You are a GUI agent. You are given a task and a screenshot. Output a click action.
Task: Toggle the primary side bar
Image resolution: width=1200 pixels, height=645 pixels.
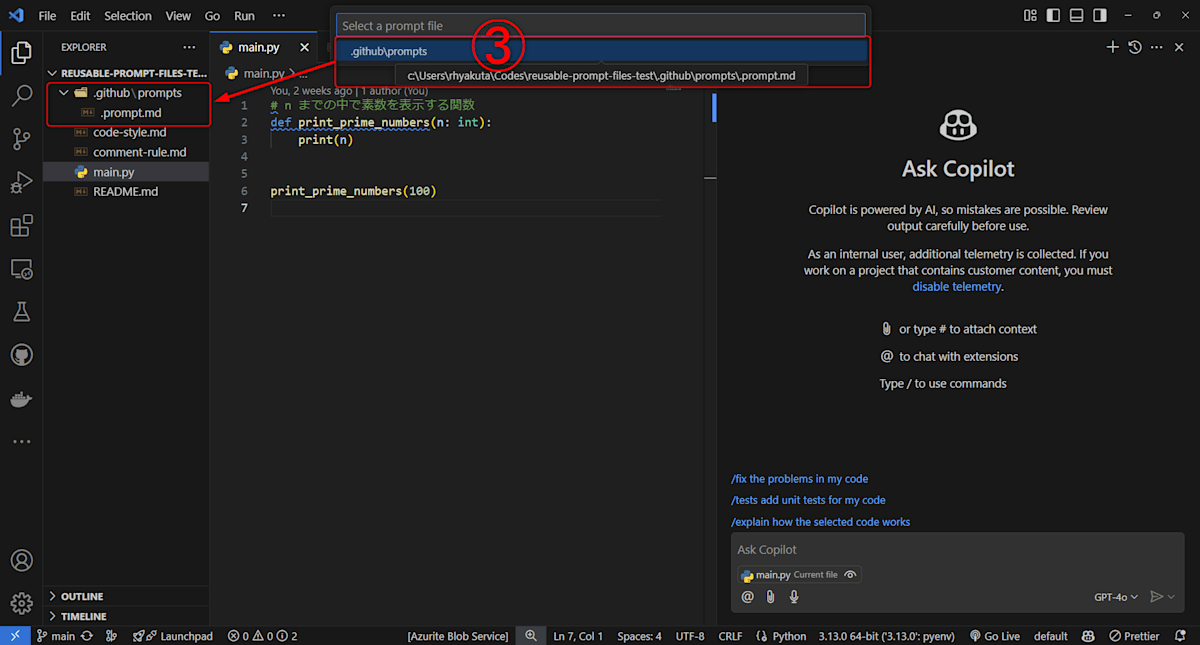[1054, 16]
